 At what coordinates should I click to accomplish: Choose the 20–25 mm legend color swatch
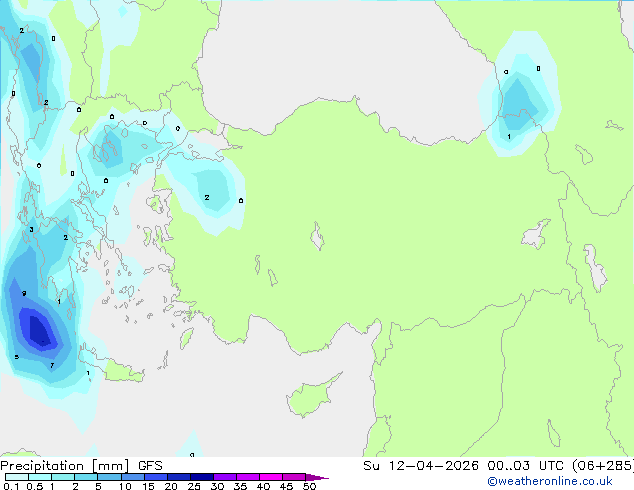(179, 477)
